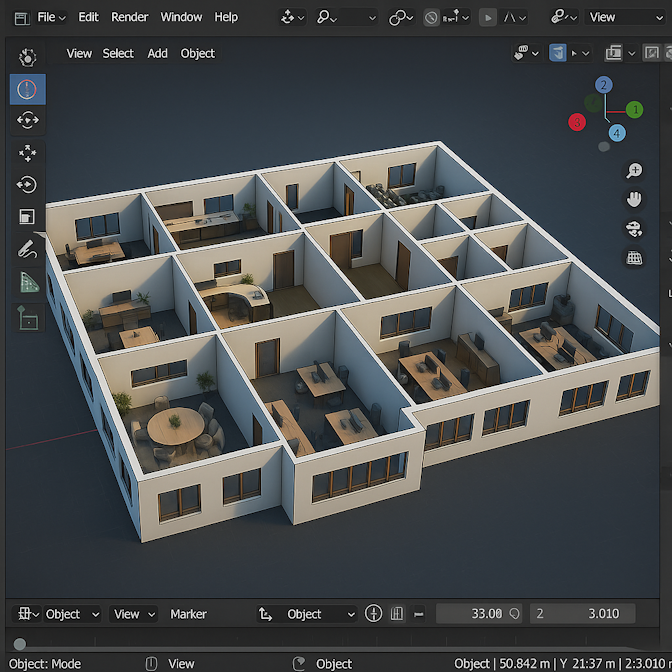This screenshot has width=672, height=672.
Task: Open the Window menu
Action: tap(181, 17)
